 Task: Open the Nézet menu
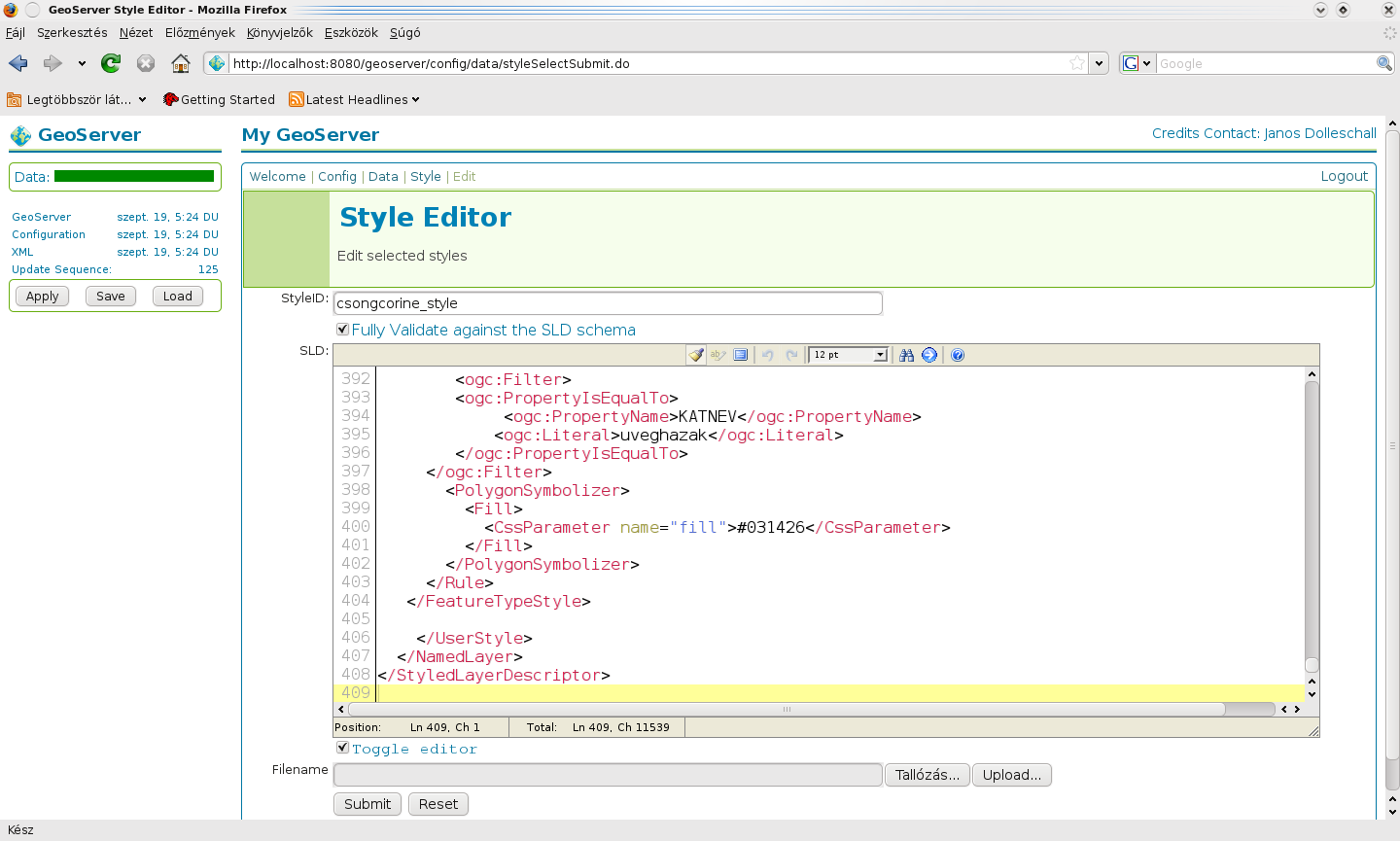click(136, 32)
